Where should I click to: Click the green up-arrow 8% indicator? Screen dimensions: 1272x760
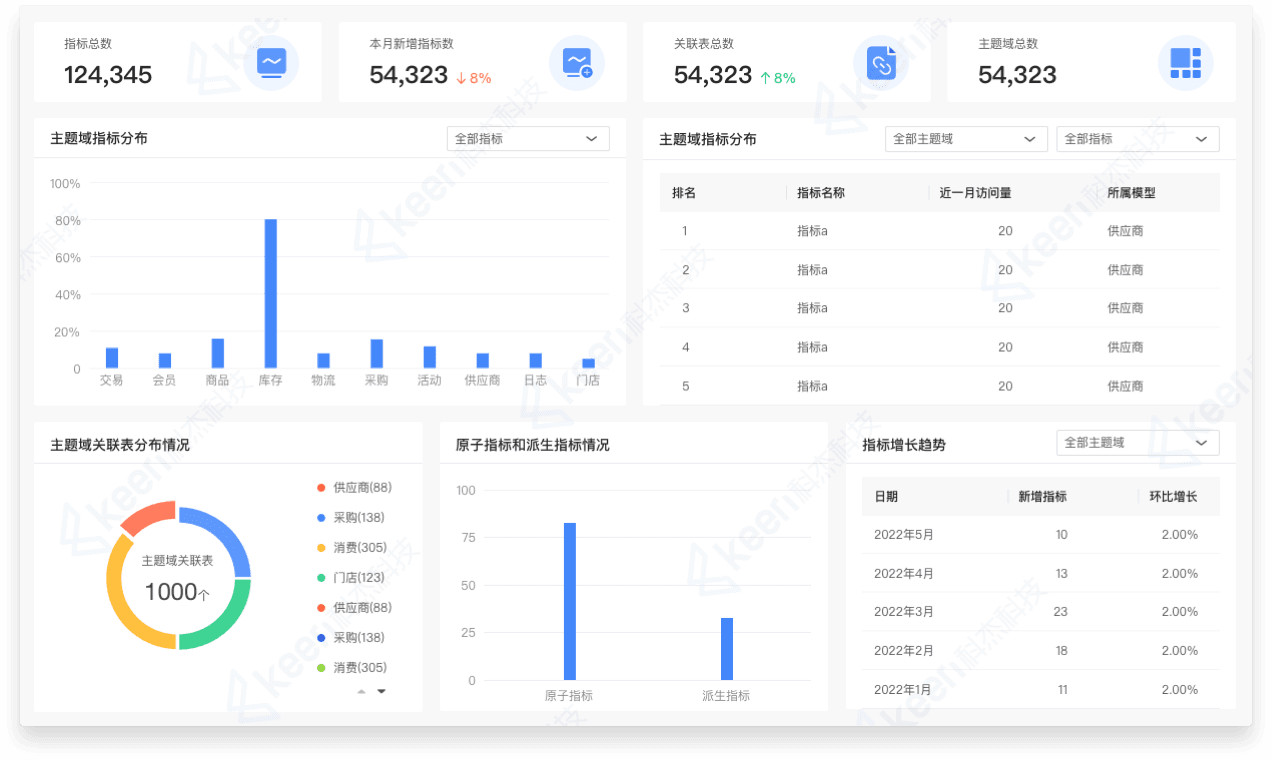pyautogui.click(x=778, y=78)
